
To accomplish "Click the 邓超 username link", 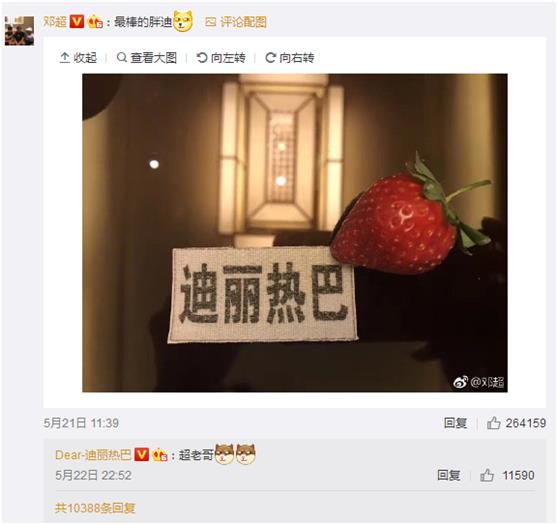I will pyautogui.click(x=54, y=22).
